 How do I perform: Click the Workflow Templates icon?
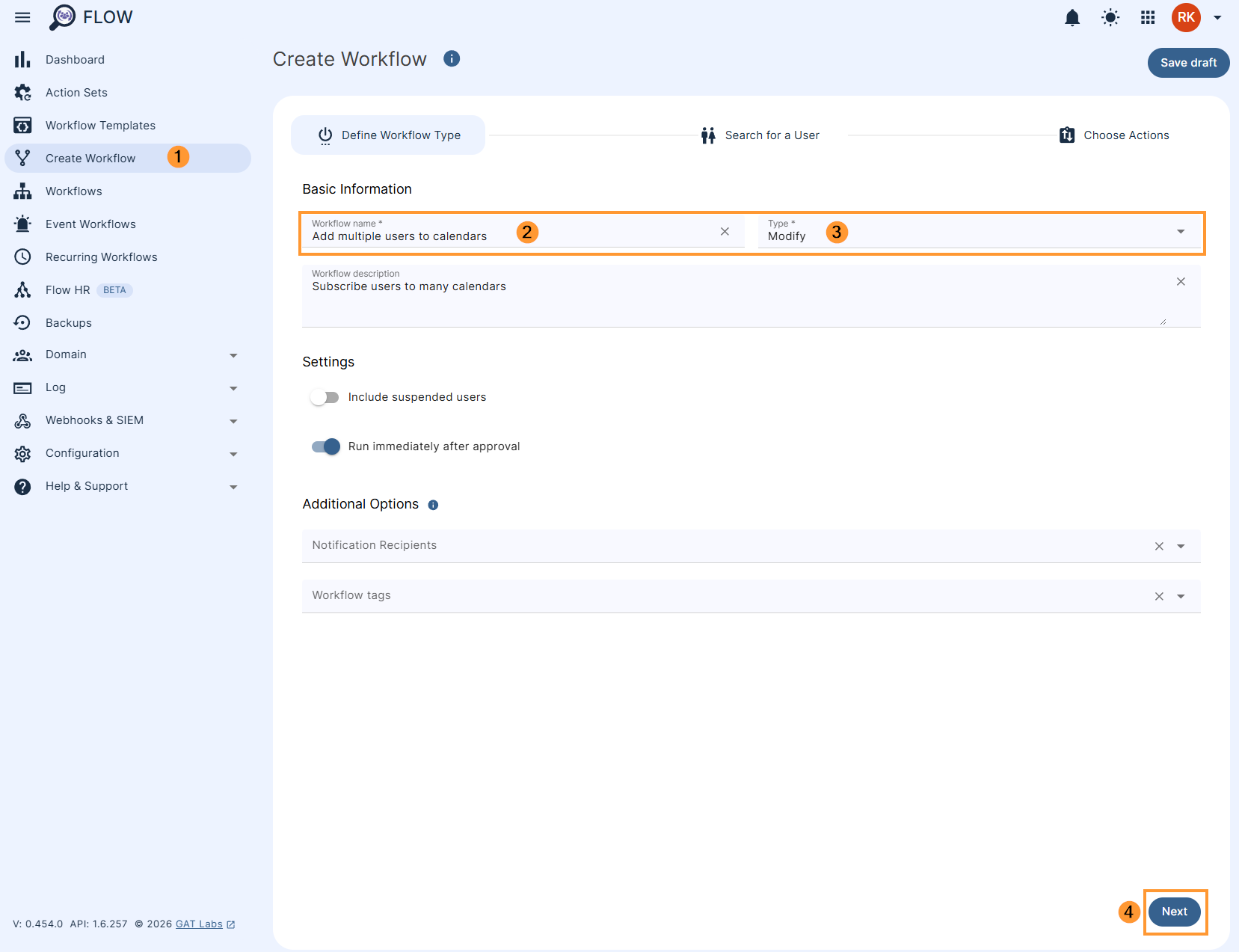pyautogui.click(x=22, y=125)
